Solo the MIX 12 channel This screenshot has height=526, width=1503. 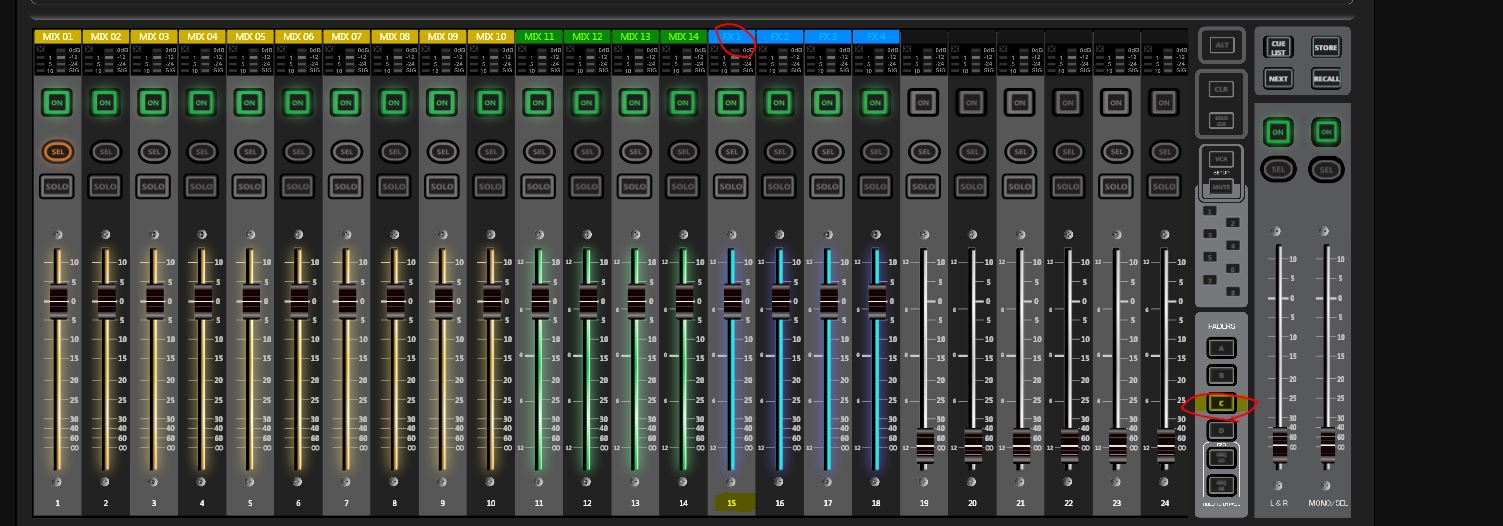click(x=587, y=187)
